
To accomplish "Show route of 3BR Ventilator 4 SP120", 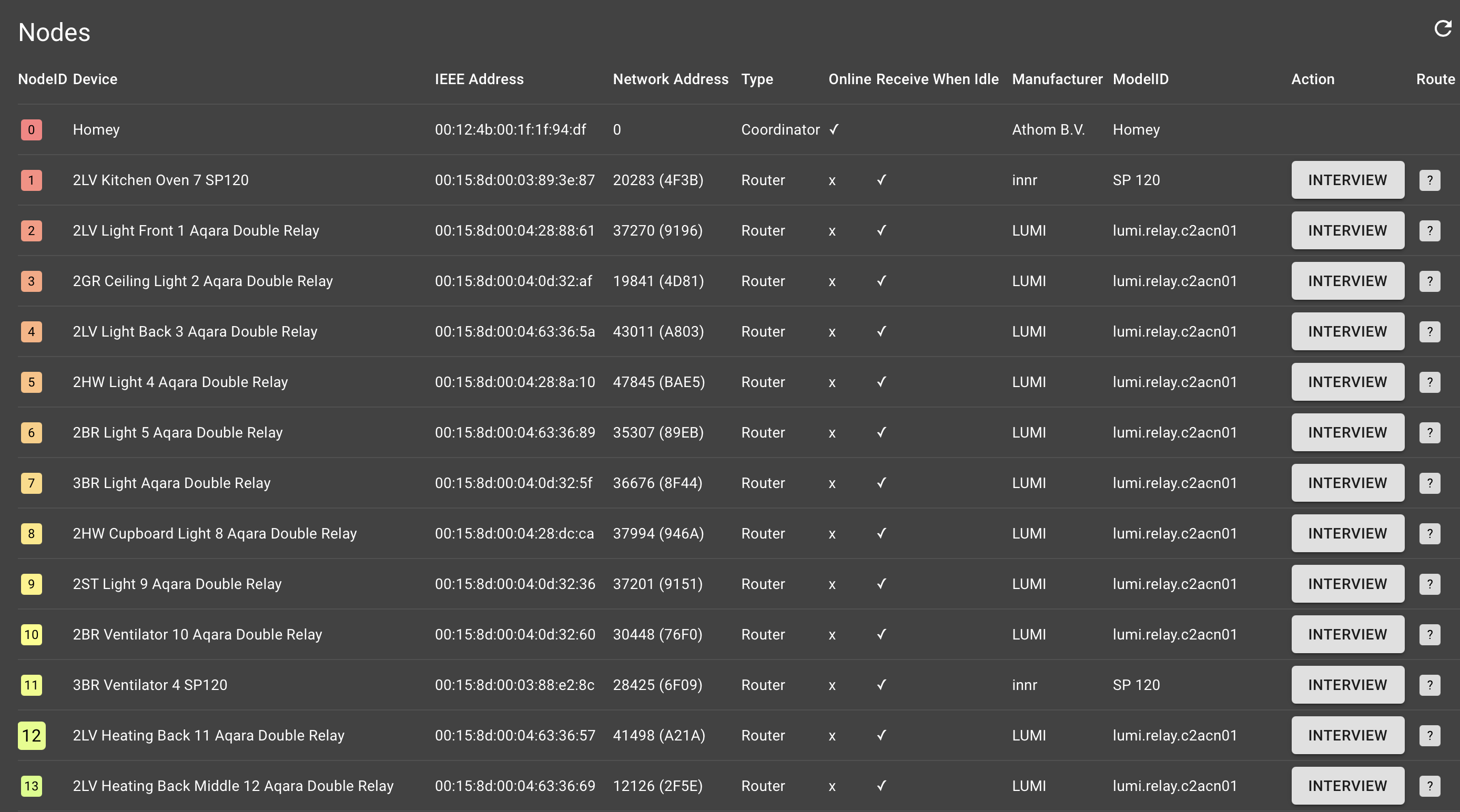I will click(x=1429, y=685).
